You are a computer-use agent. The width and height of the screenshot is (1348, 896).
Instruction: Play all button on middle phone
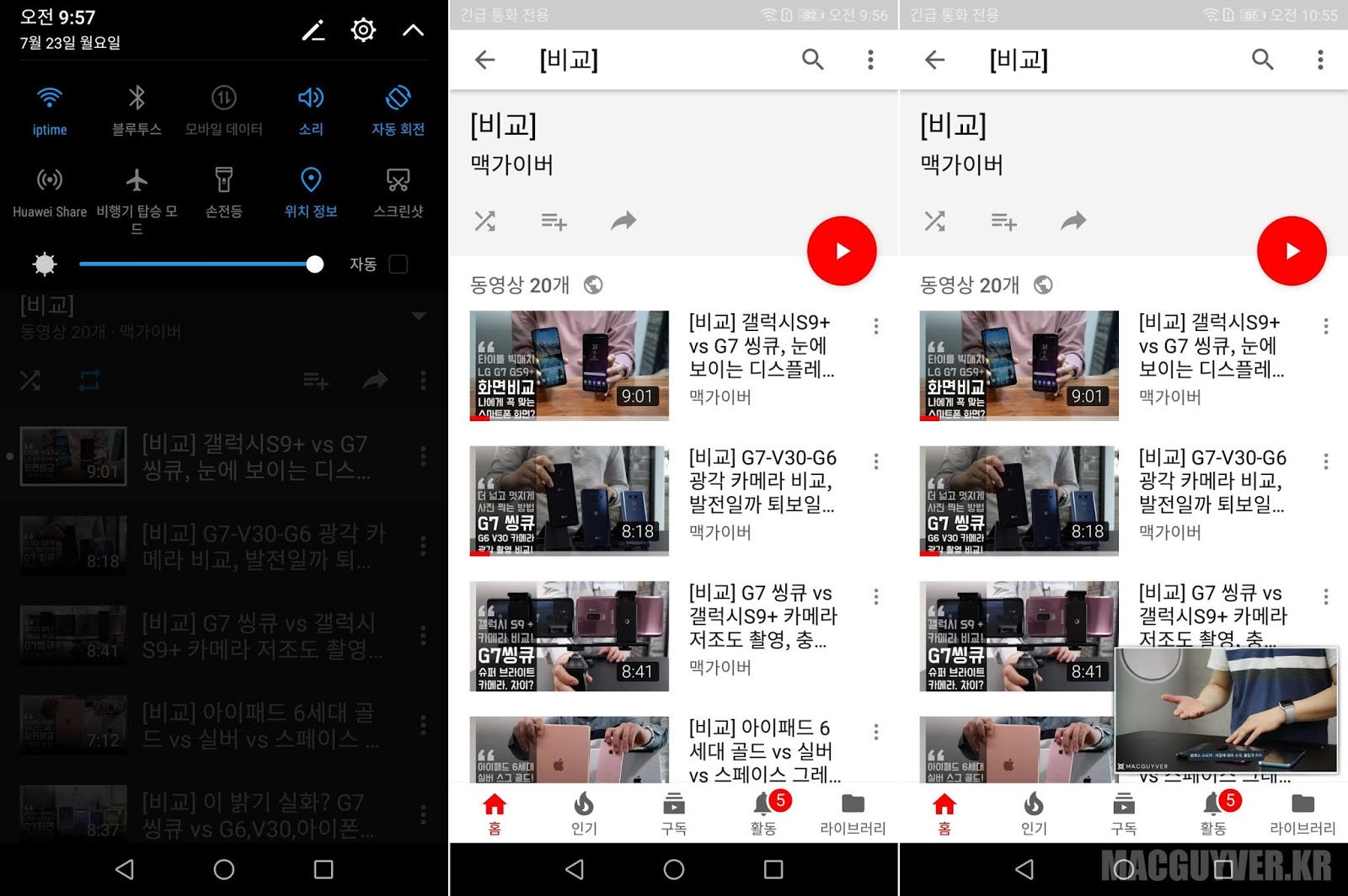[x=842, y=251]
